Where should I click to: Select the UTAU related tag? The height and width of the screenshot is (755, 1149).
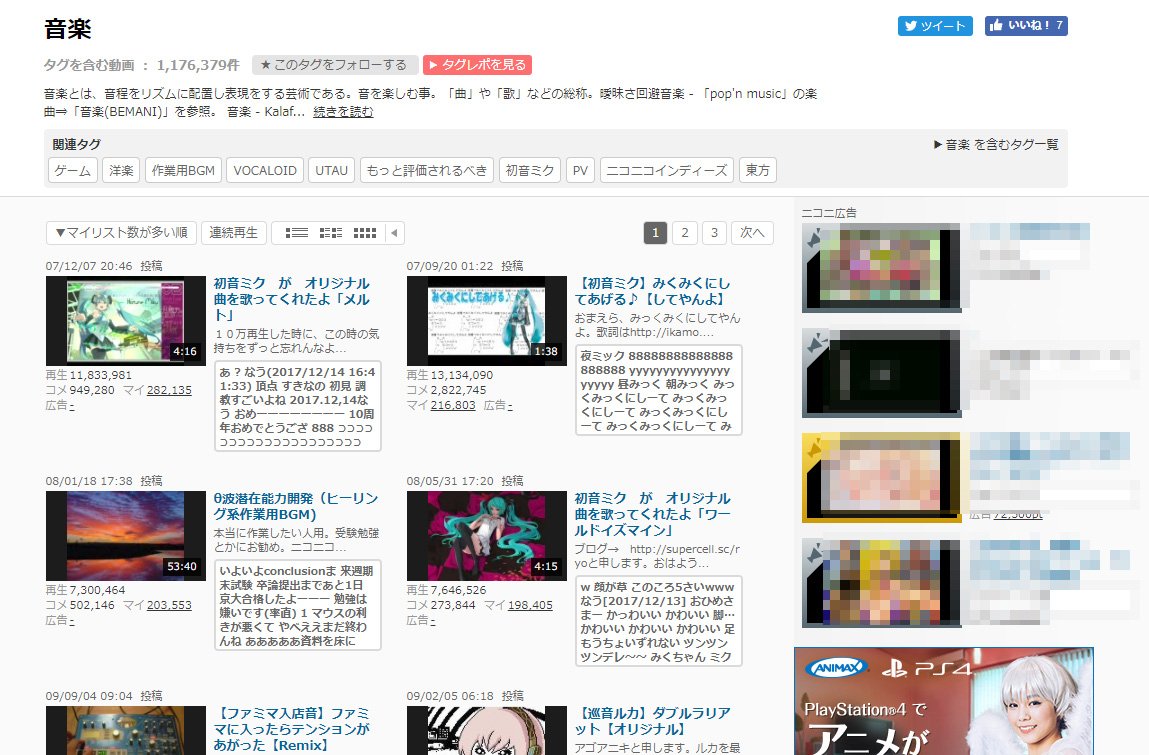(331, 171)
